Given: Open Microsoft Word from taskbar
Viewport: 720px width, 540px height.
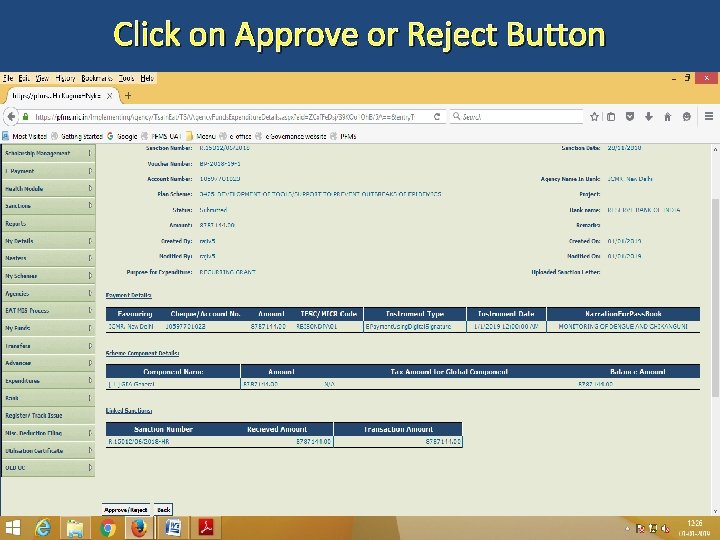Looking at the screenshot, I should tap(173, 528).
